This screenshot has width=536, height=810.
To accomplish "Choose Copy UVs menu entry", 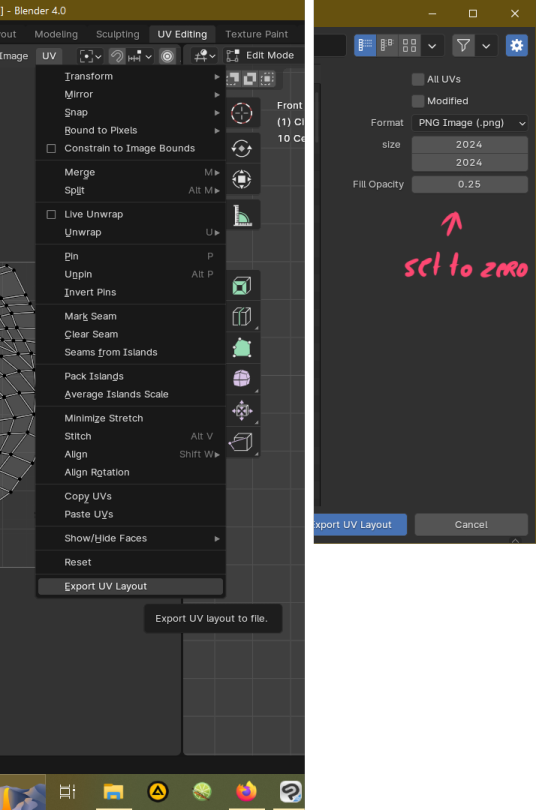I will point(131,496).
